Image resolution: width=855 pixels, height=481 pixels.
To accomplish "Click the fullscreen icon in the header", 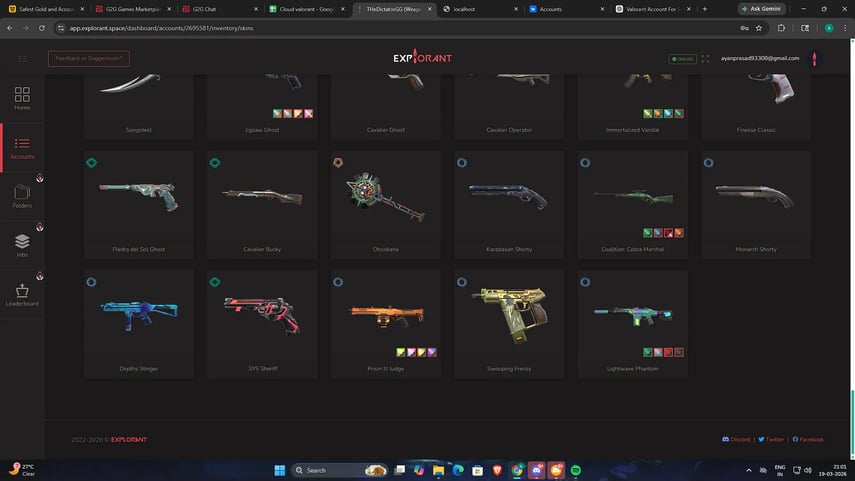I will tap(706, 58).
